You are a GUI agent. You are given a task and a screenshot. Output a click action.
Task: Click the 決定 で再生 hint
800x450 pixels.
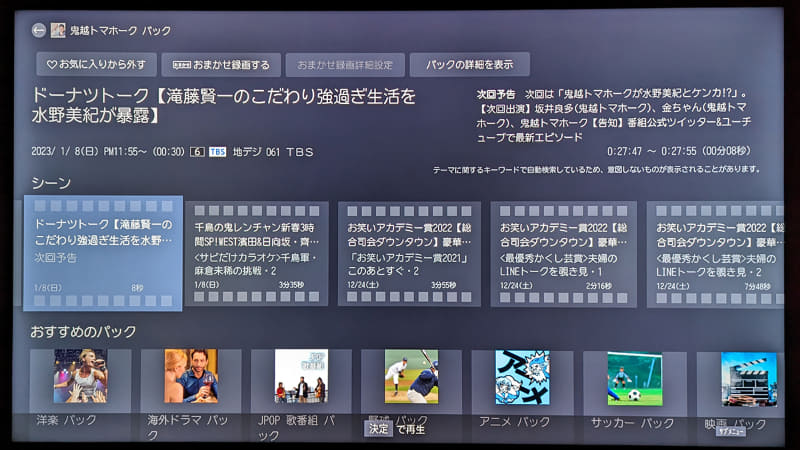click(394, 429)
